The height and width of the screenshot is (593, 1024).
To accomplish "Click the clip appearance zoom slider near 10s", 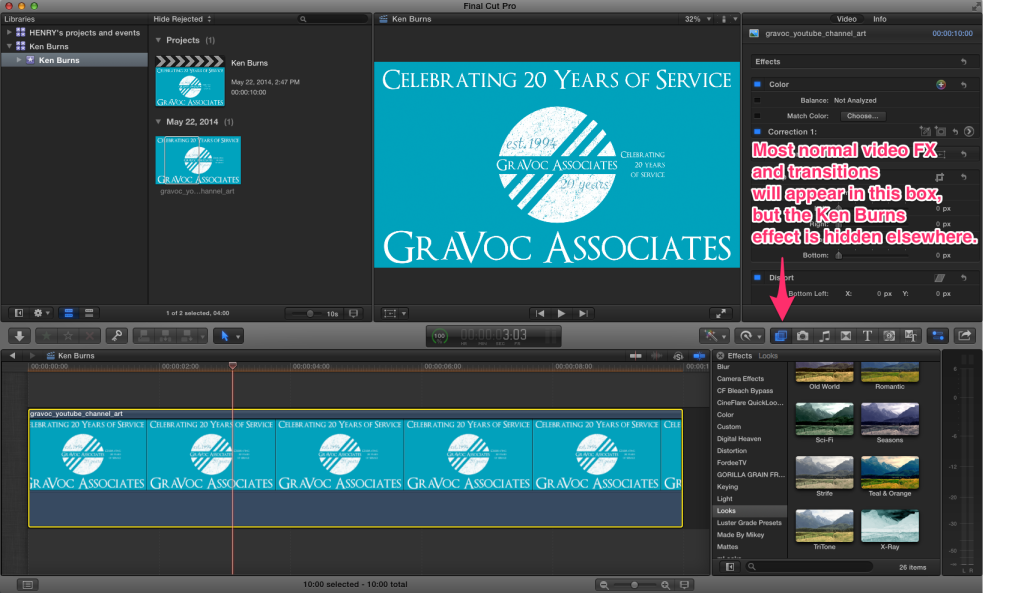I will click(310, 312).
